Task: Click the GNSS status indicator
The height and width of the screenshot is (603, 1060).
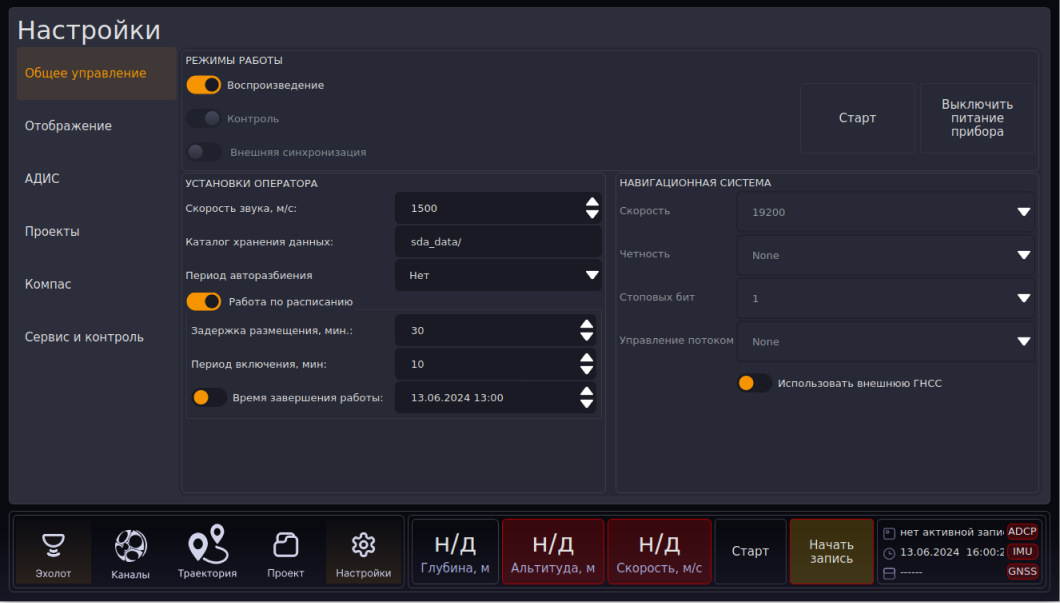Action: coord(1022,572)
